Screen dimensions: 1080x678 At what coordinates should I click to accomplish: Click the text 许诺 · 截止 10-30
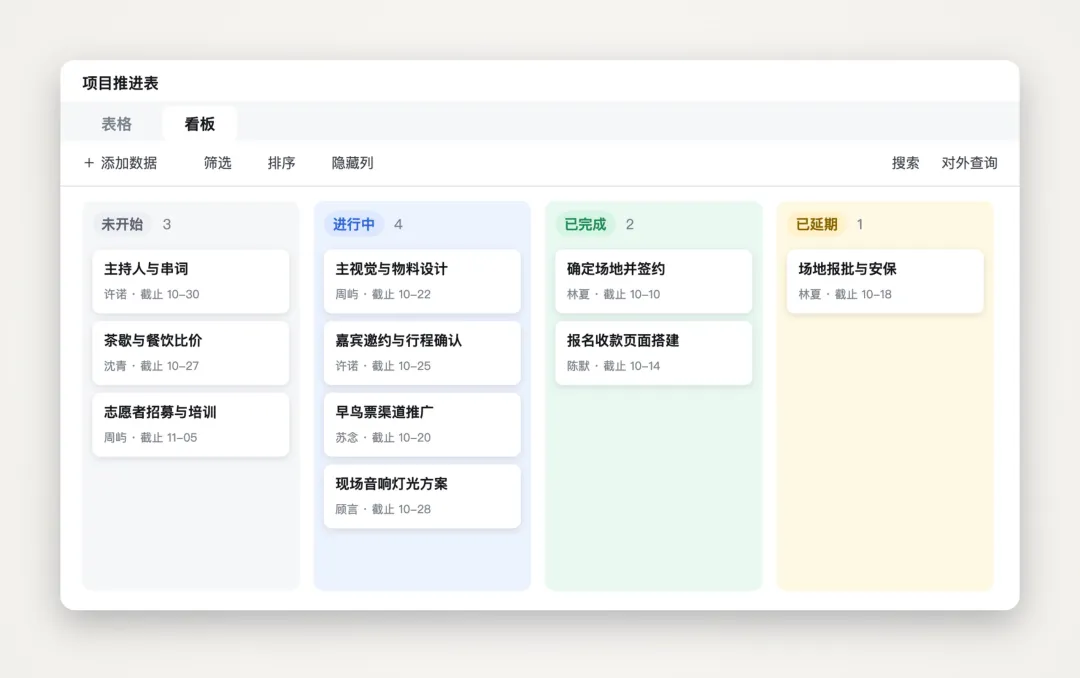coord(152,294)
